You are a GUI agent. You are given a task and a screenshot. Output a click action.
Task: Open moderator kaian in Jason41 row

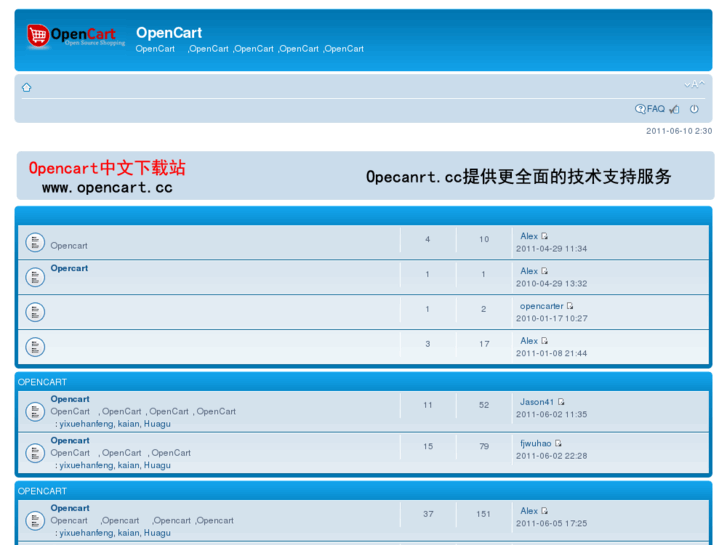click(128, 424)
